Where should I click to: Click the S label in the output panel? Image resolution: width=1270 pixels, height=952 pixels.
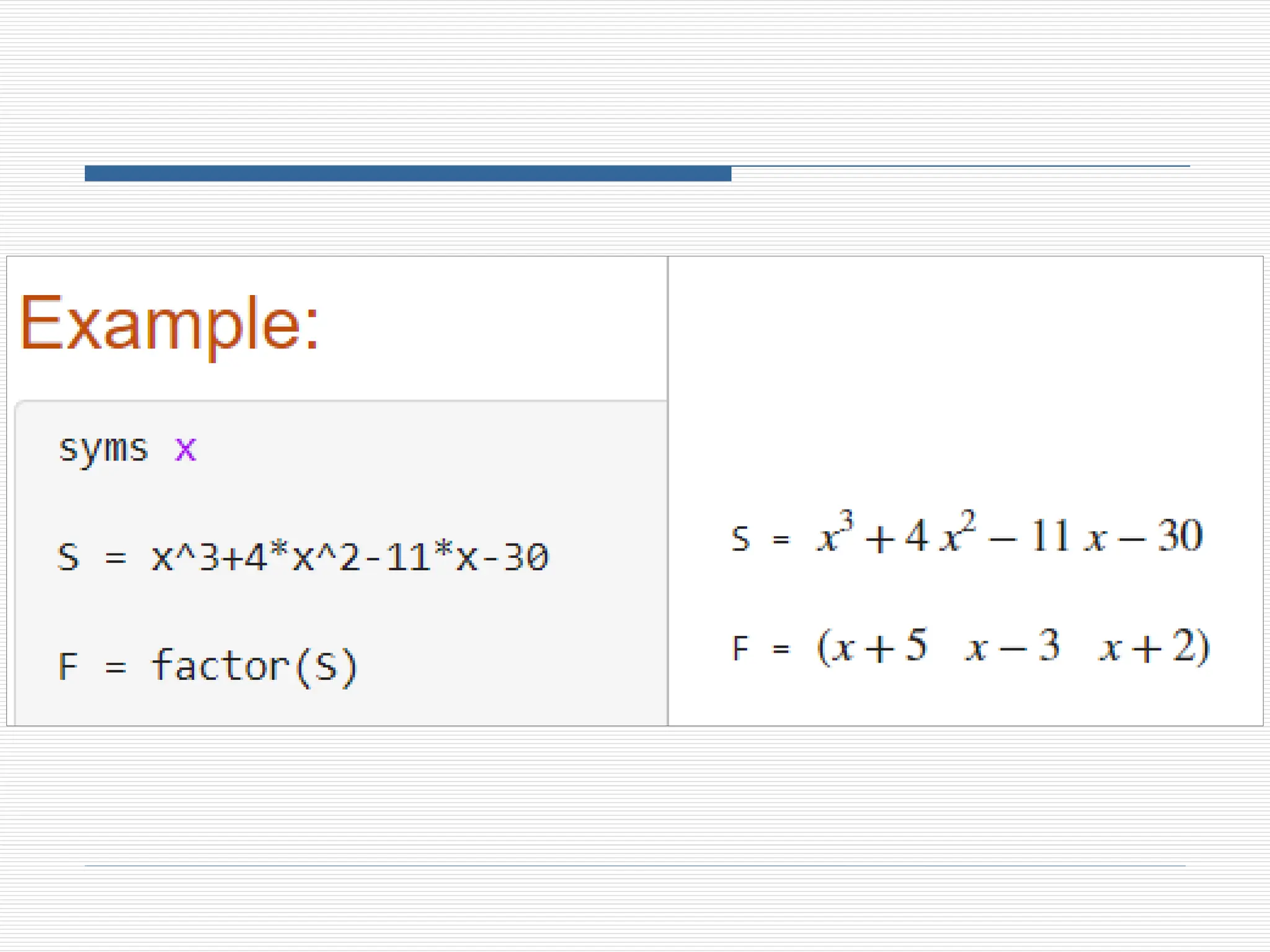click(740, 538)
